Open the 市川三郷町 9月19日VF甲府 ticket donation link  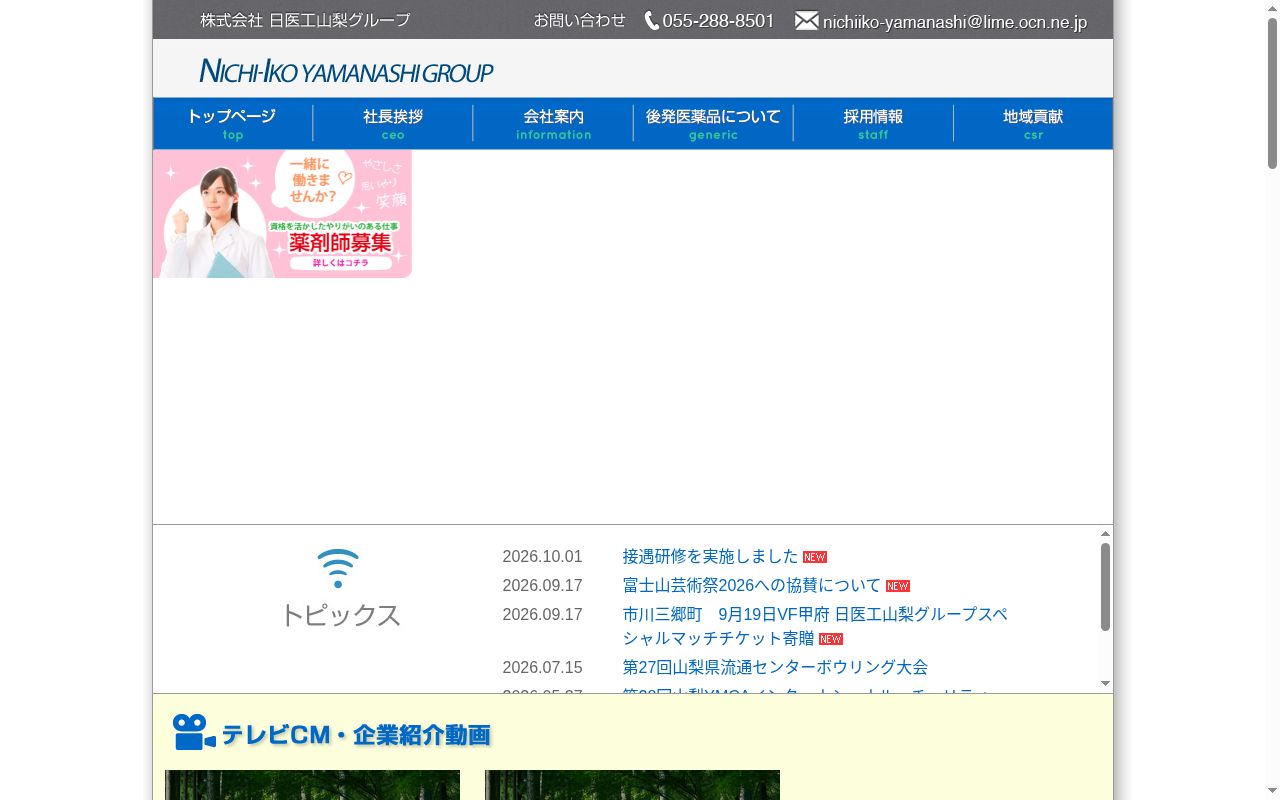(x=815, y=626)
